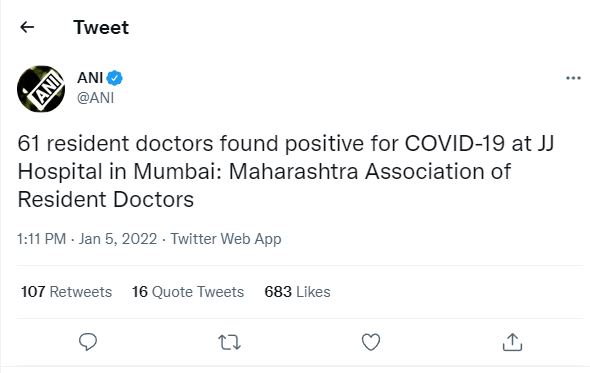Open the ANI display name link
The image size is (590, 373).
[90, 78]
